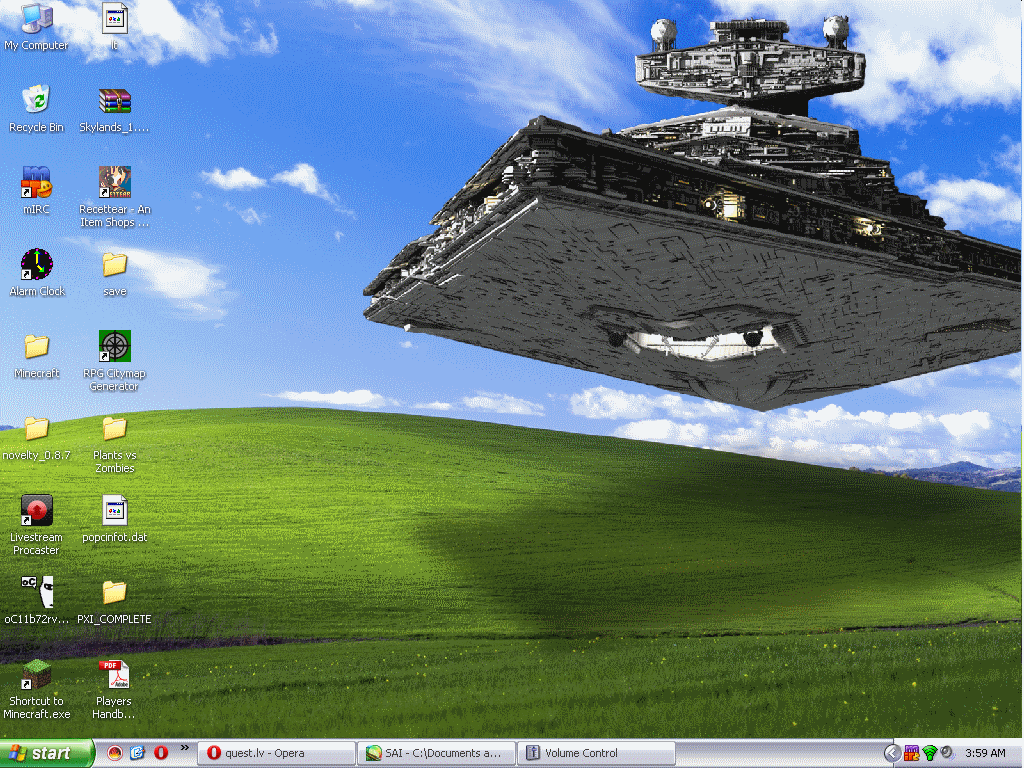Open the mIRC desktop shortcut
The width and height of the screenshot is (1024, 768).
coord(36,182)
